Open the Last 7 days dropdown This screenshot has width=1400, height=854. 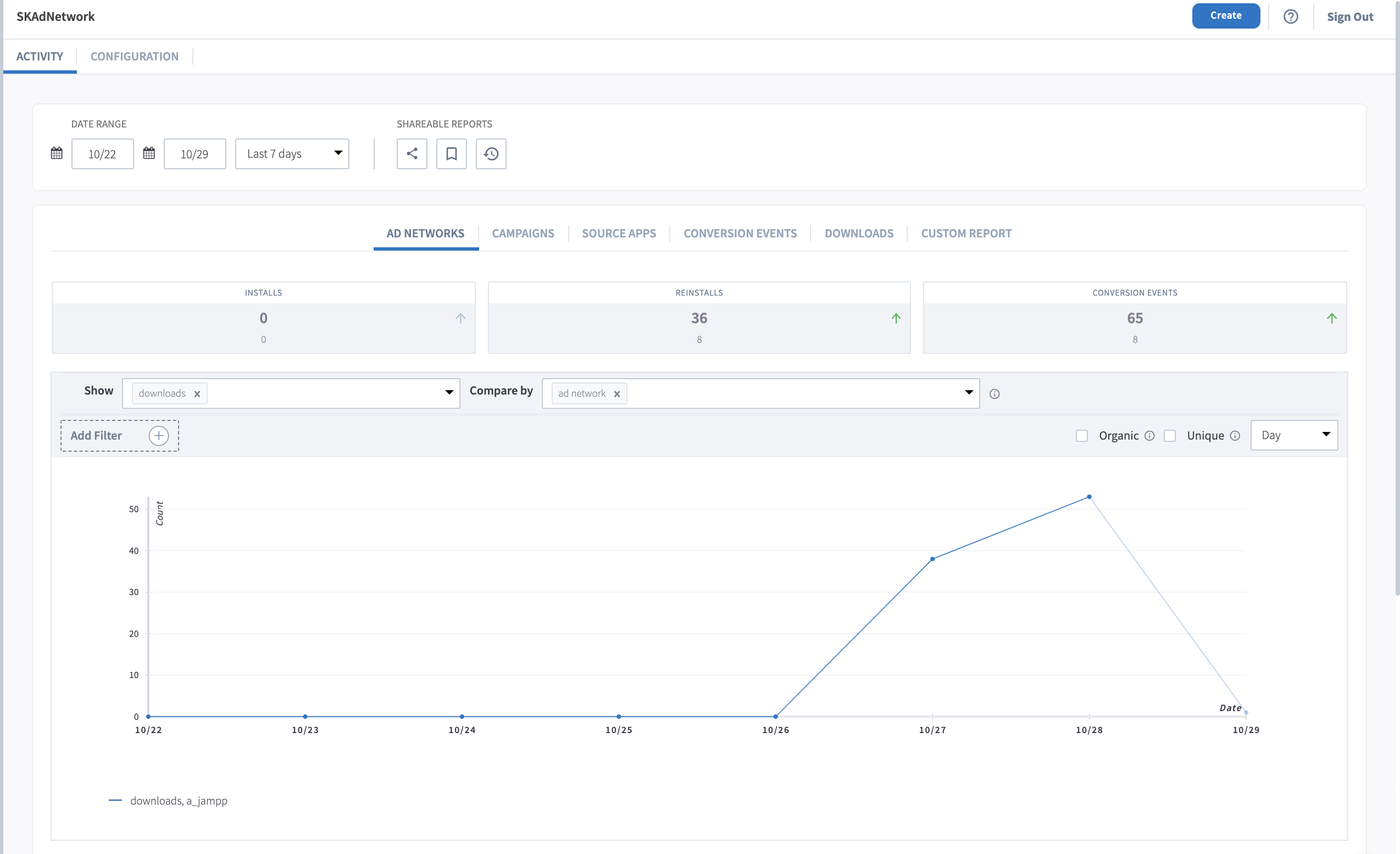(x=292, y=154)
